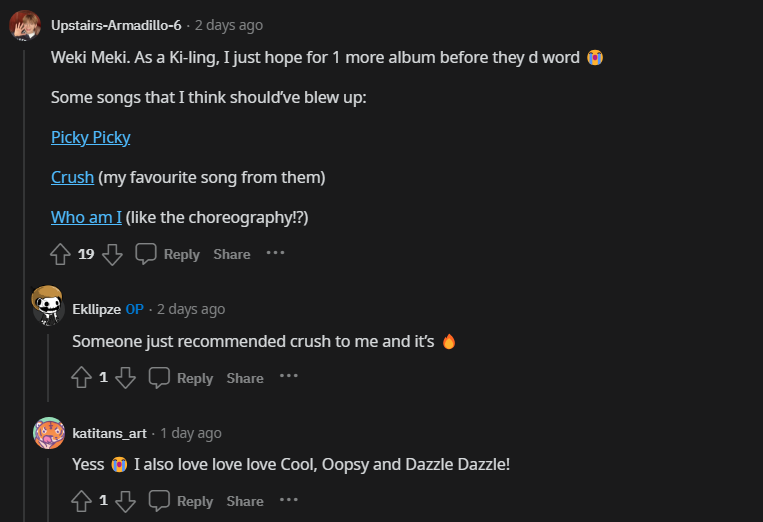
Task: Share Ekllipze's reply
Action: 245,378
